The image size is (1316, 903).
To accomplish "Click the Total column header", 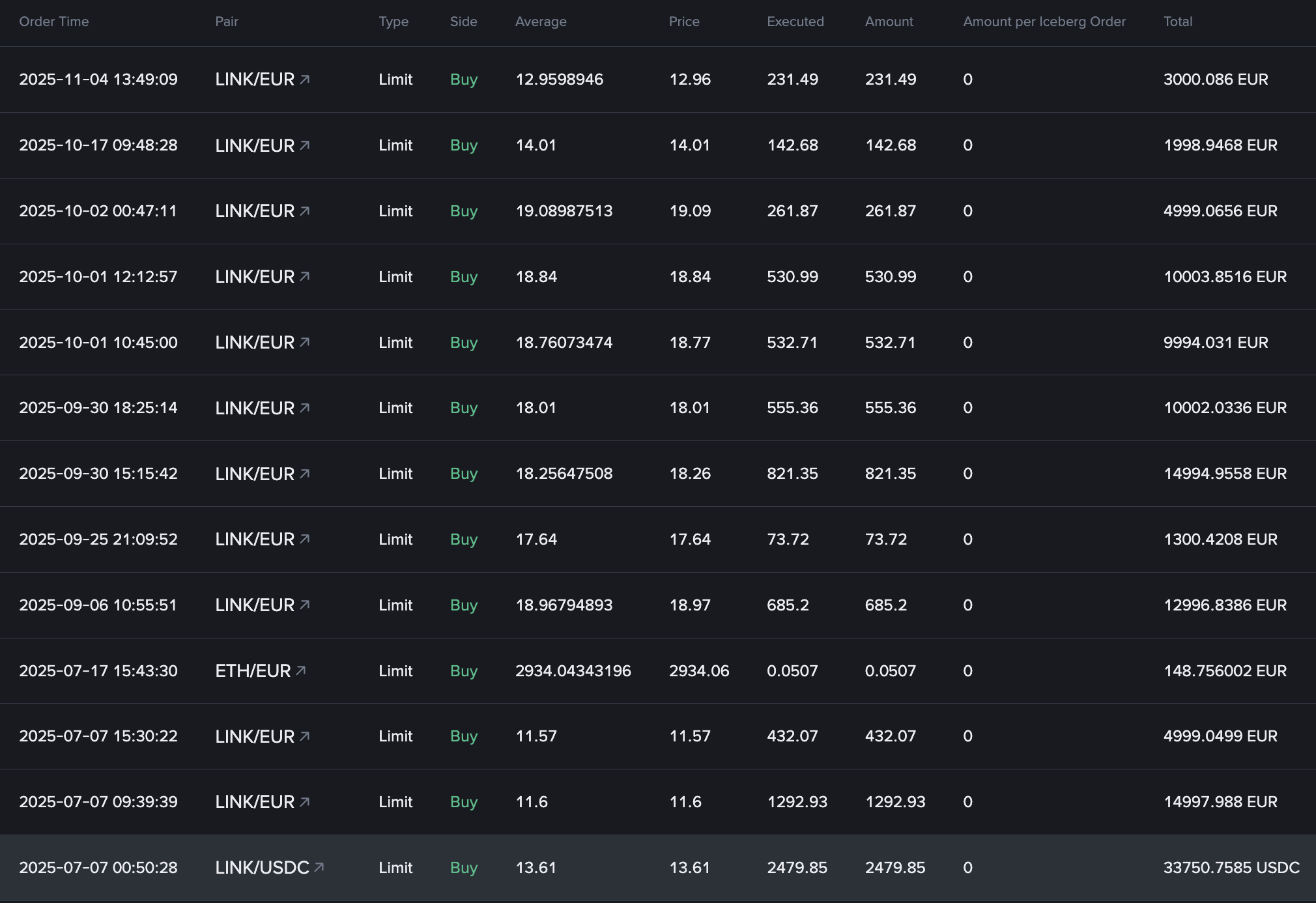I will (x=1177, y=21).
